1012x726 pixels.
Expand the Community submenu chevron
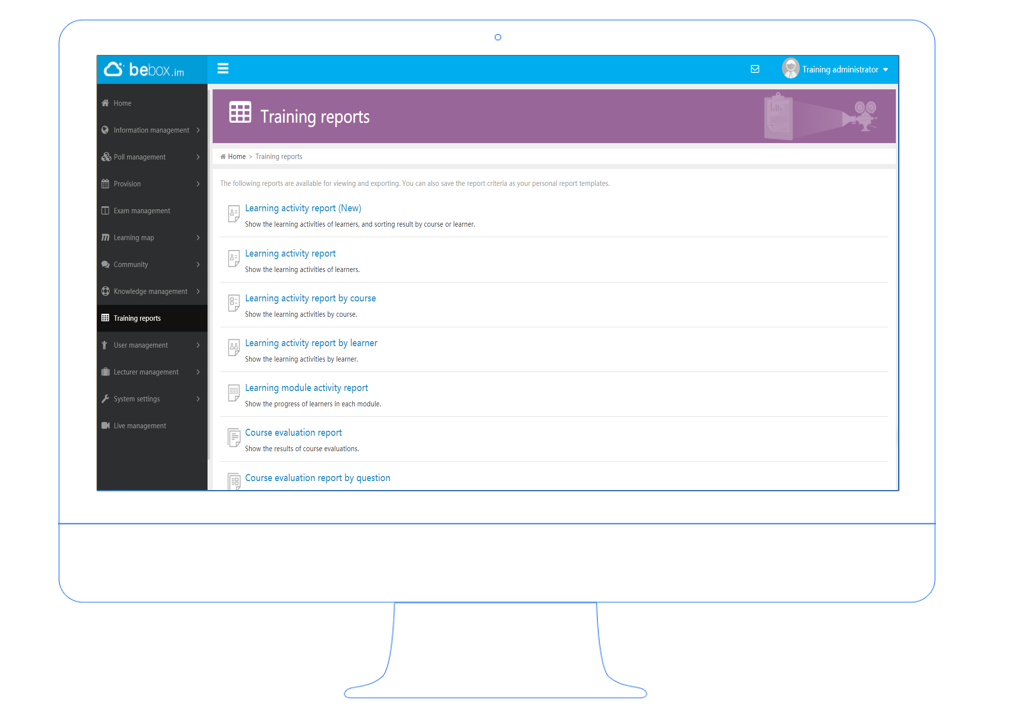click(x=198, y=265)
